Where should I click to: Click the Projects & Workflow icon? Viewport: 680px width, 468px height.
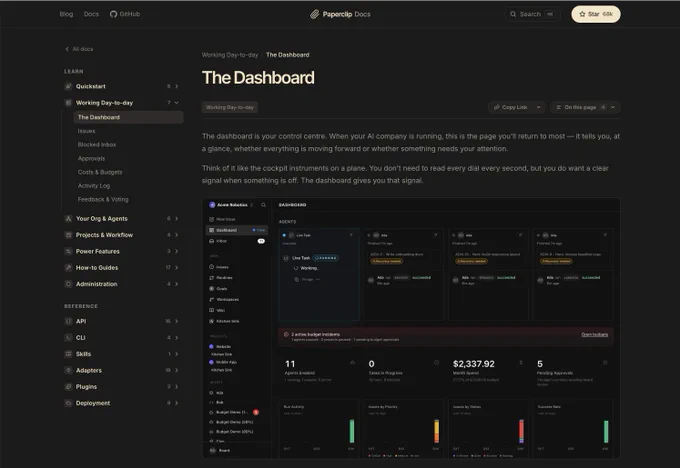68,235
